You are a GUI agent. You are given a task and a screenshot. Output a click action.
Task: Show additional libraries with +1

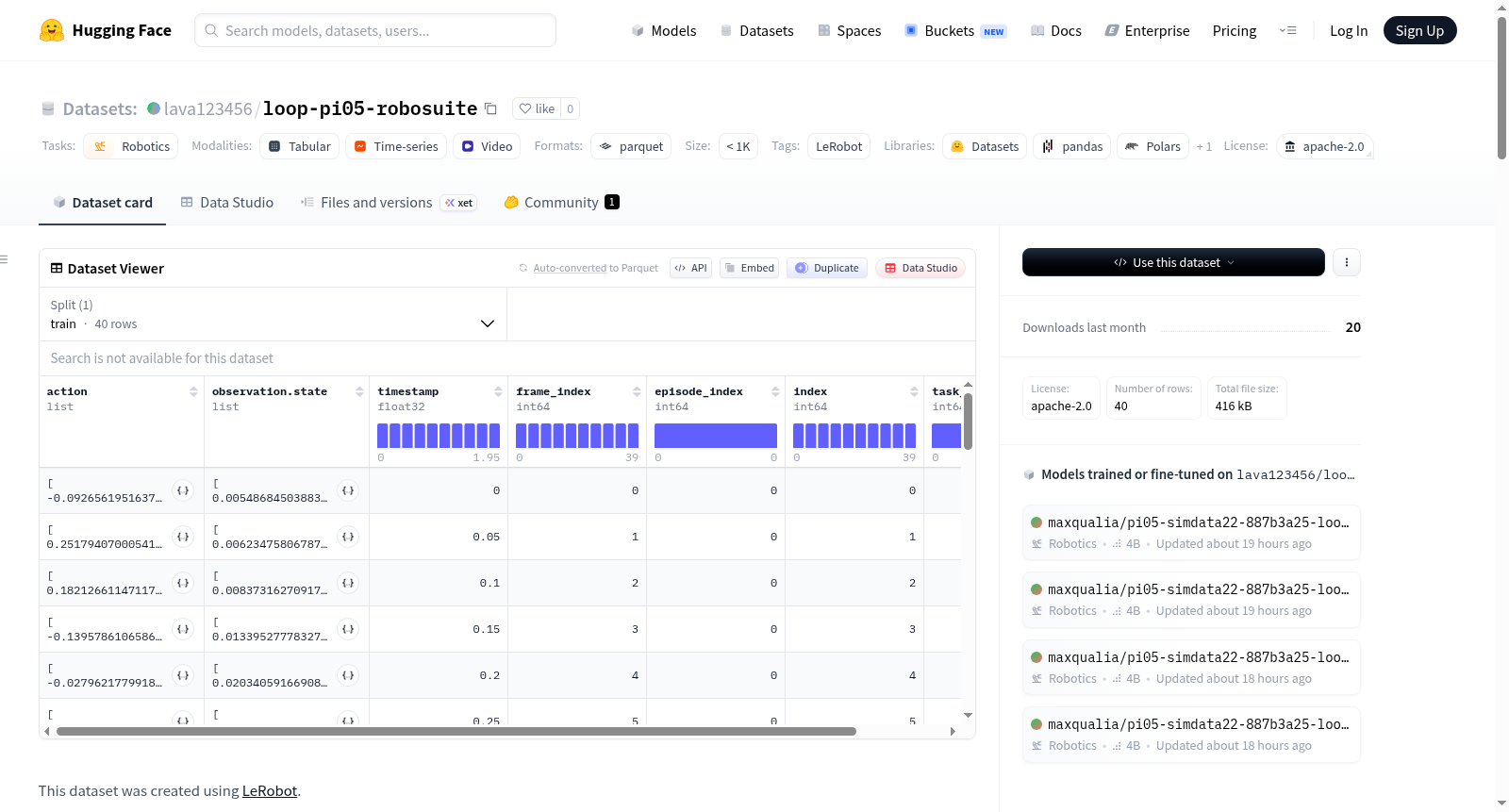tap(1204, 146)
